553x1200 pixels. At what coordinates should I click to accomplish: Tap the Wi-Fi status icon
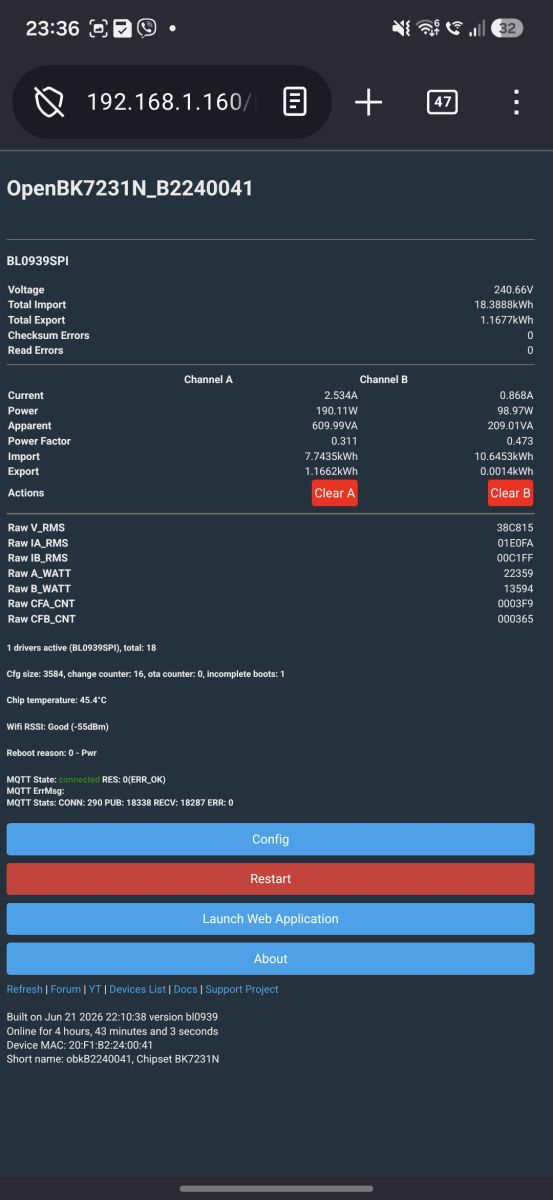click(429, 28)
